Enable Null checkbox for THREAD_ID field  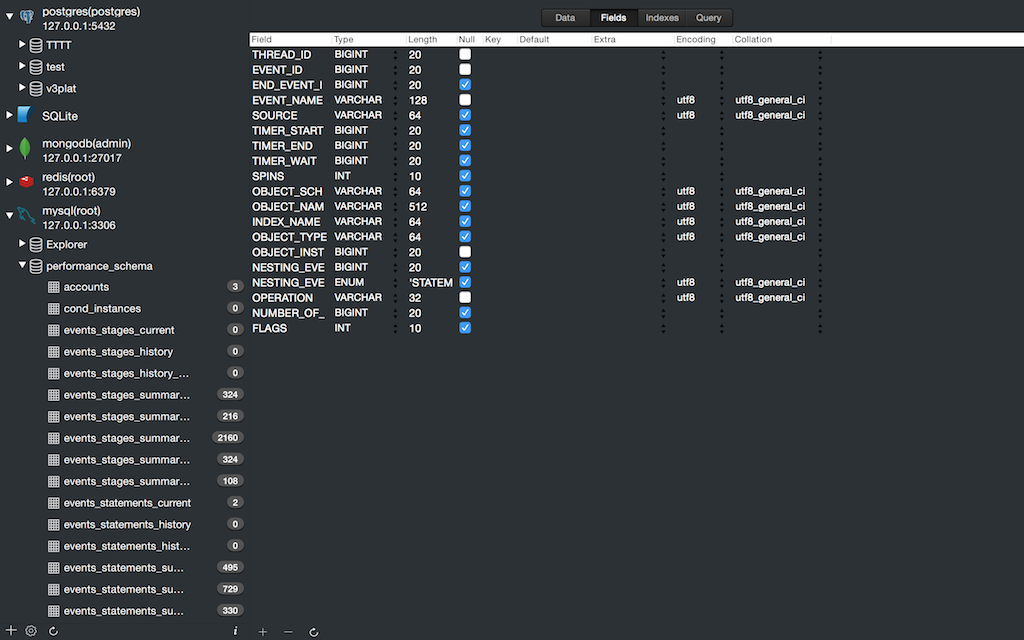pos(465,54)
